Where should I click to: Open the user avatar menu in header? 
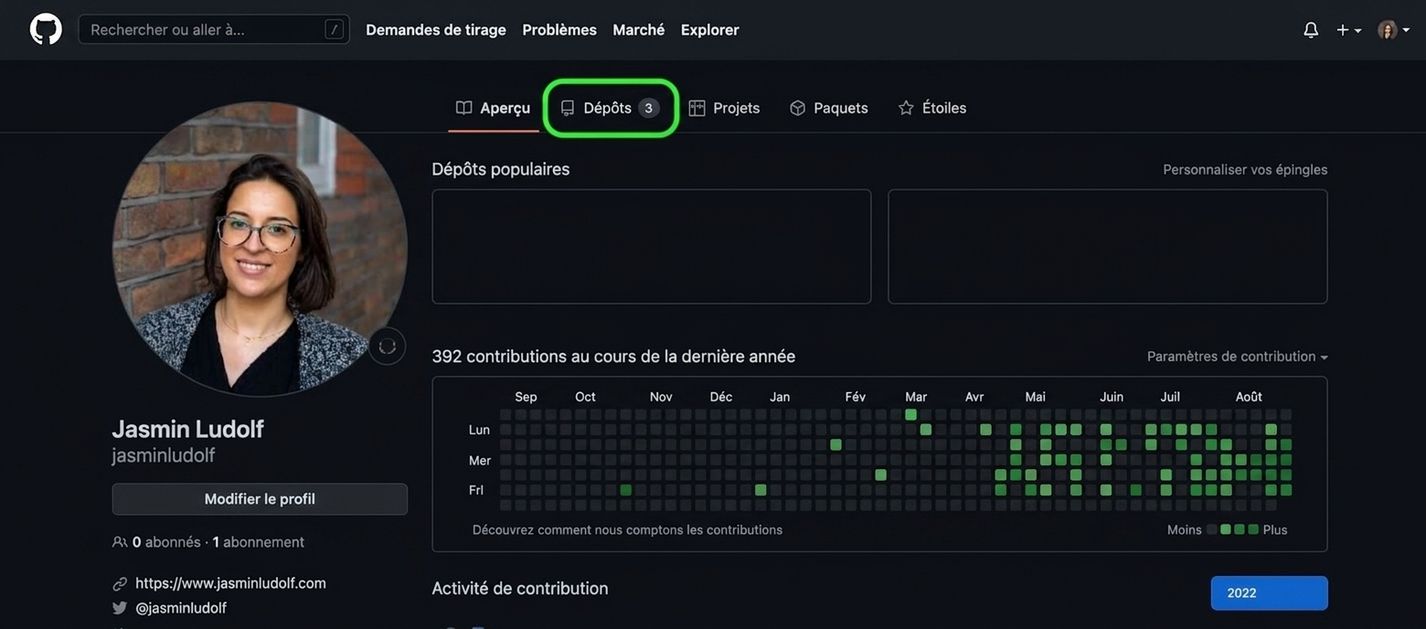[1394, 30]
